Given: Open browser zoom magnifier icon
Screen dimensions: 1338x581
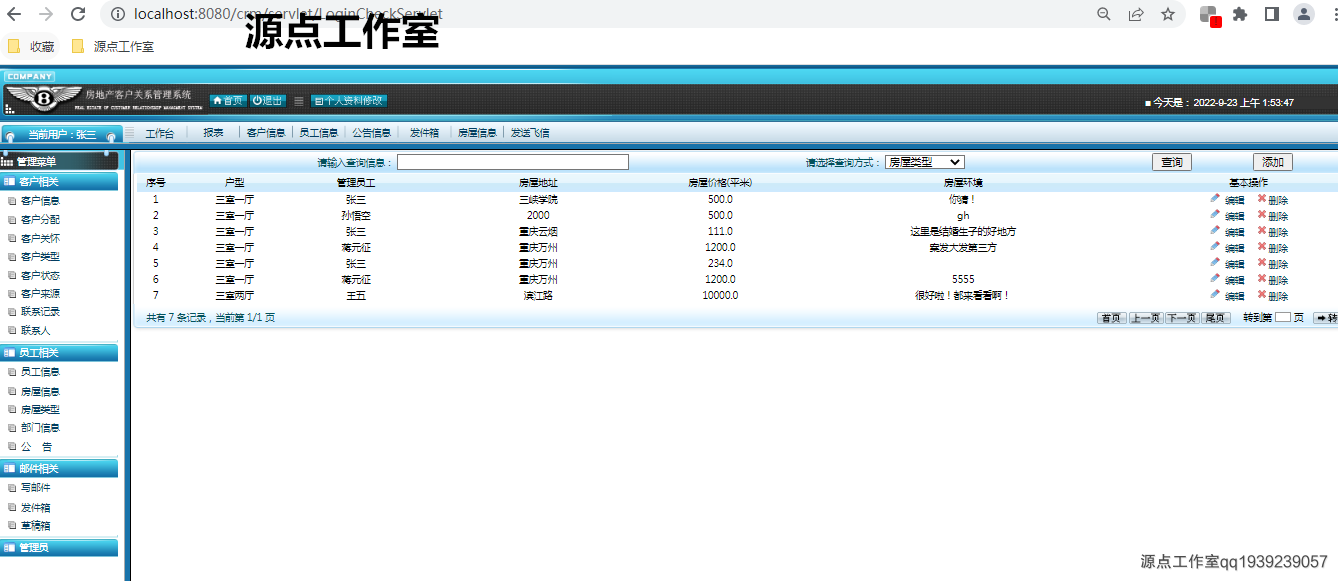Looking at the screenshot, I should [1104, 14].
